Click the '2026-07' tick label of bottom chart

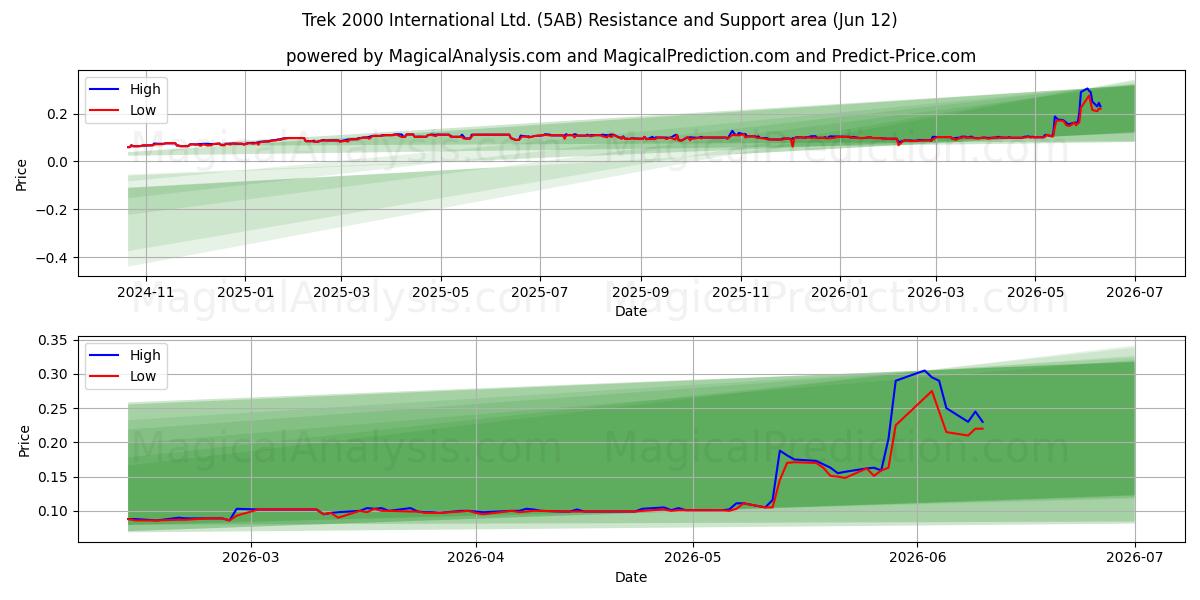coord(1135,559)
